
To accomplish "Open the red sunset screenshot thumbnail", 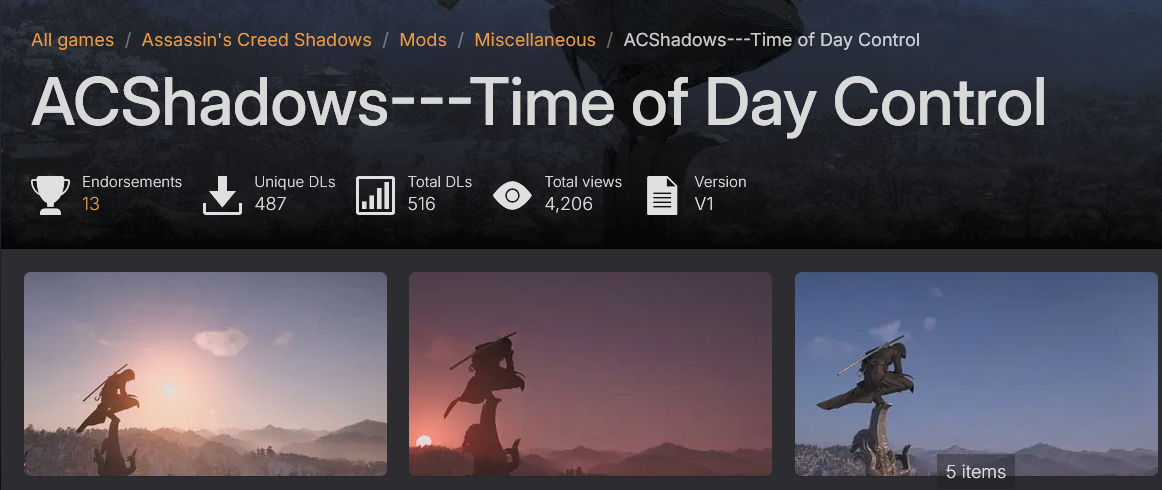I will (591, 374).
